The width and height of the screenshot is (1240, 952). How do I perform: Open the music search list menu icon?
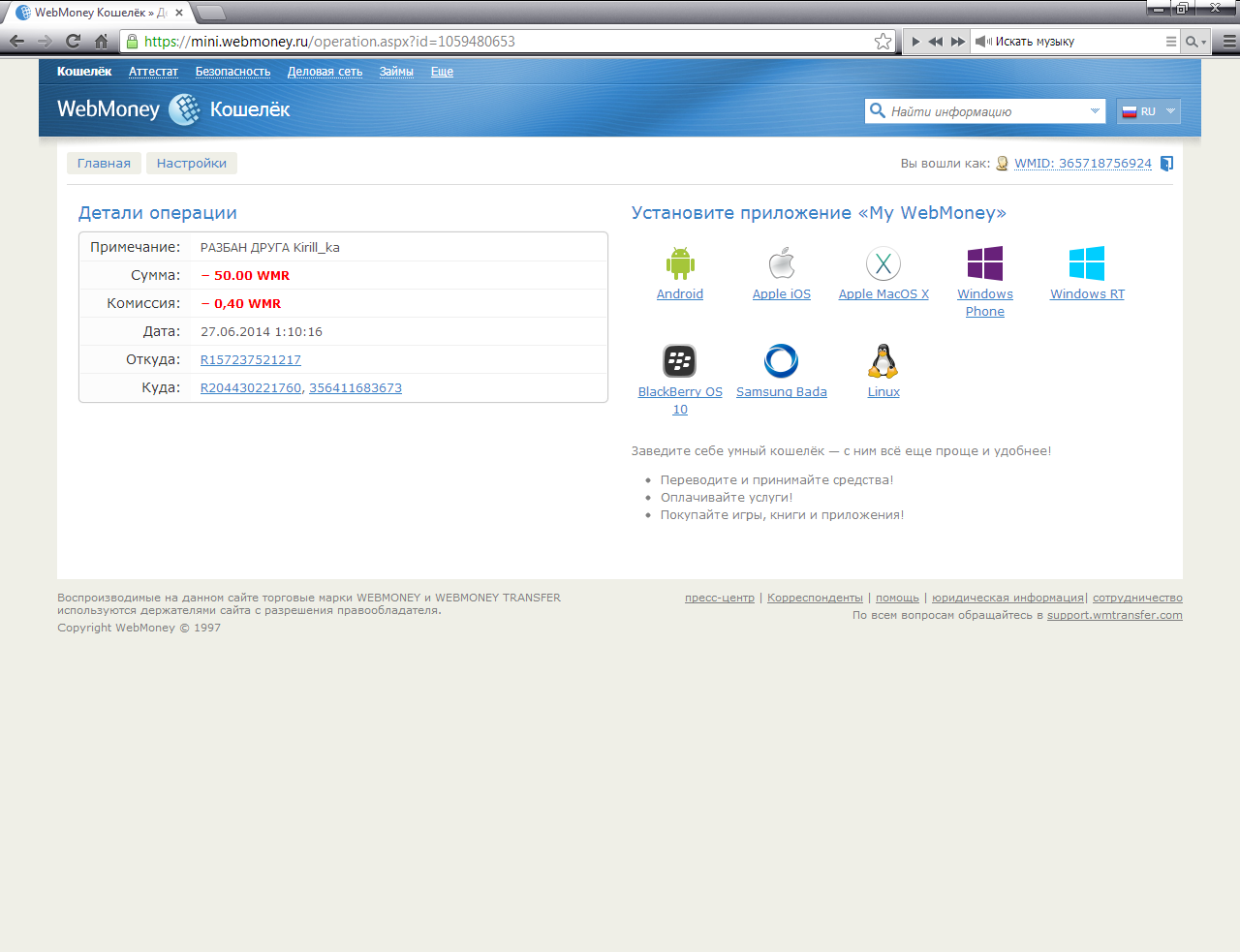tap(1171, 42)
